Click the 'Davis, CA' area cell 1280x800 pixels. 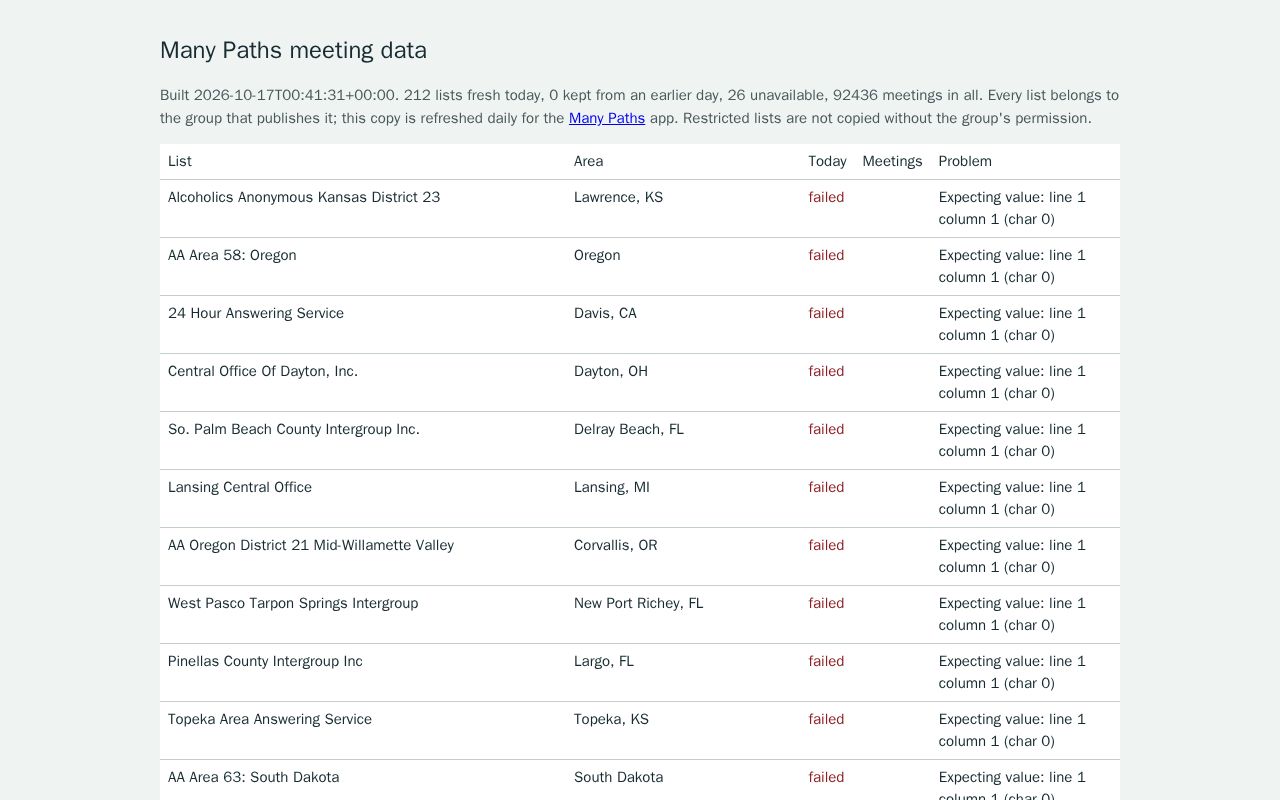(x=605, y=313)
